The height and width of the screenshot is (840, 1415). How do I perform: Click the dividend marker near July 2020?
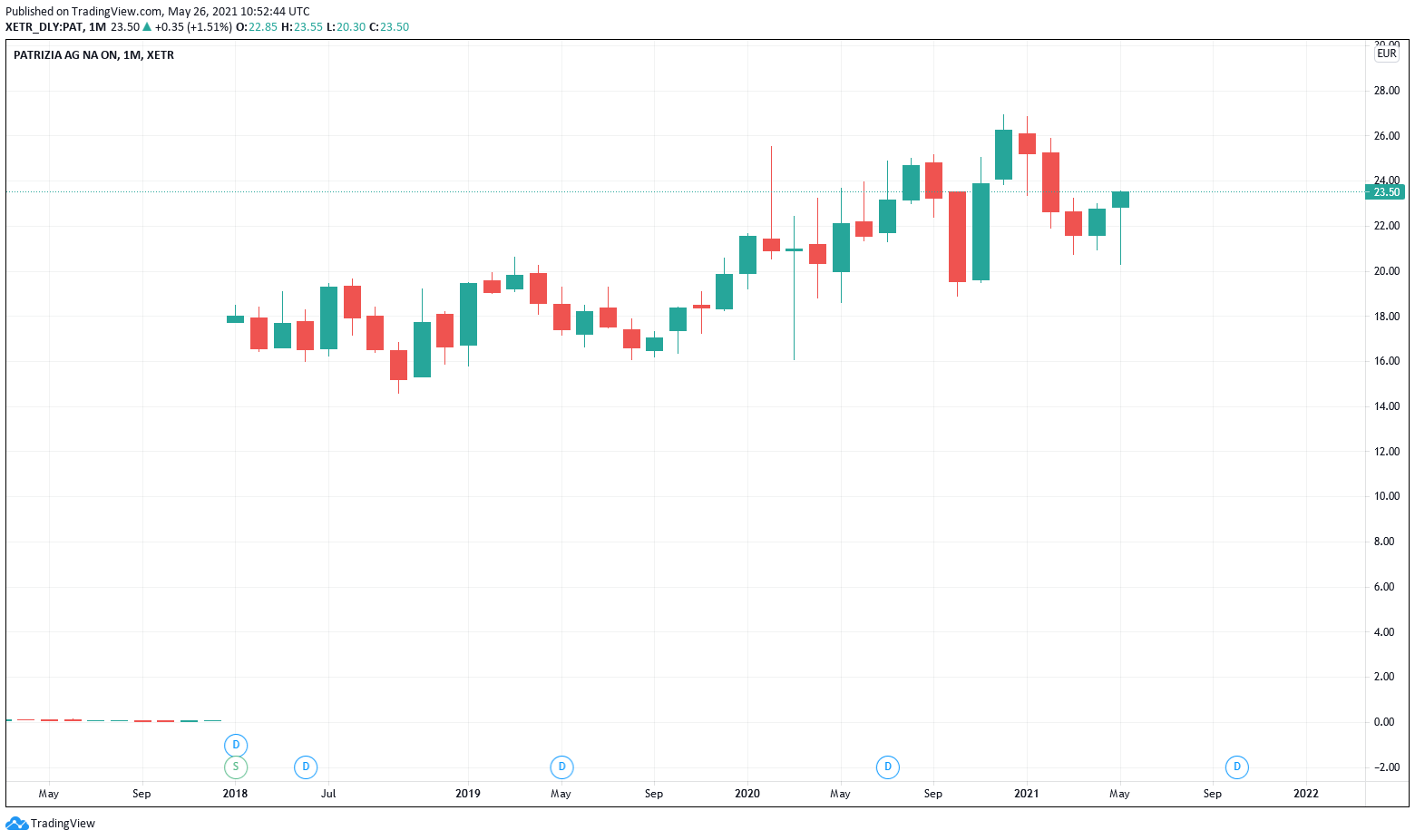887,767
